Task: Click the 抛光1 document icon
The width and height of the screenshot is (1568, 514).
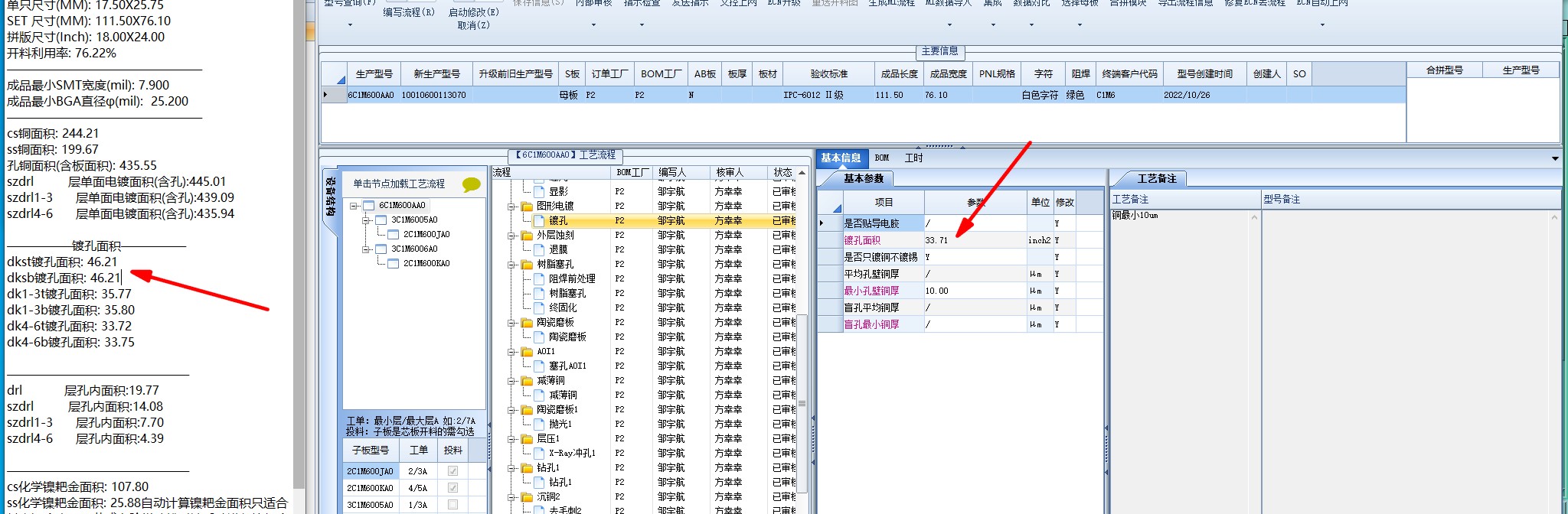Action: (539, 424)
